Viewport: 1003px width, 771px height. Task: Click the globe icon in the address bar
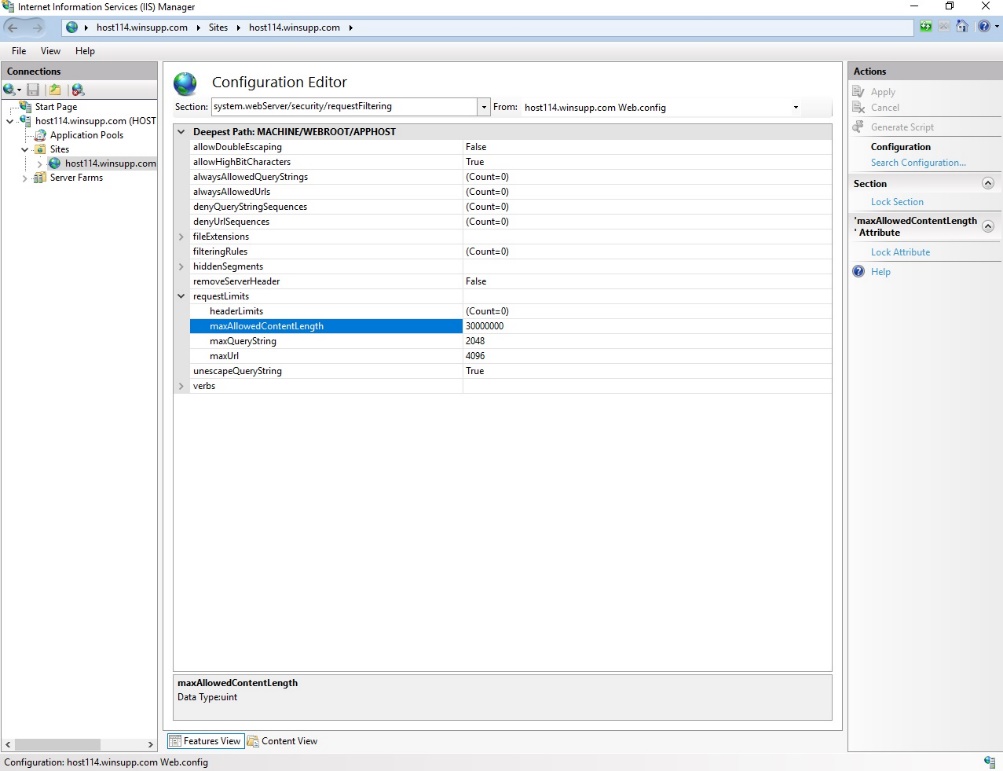[72, 28]
